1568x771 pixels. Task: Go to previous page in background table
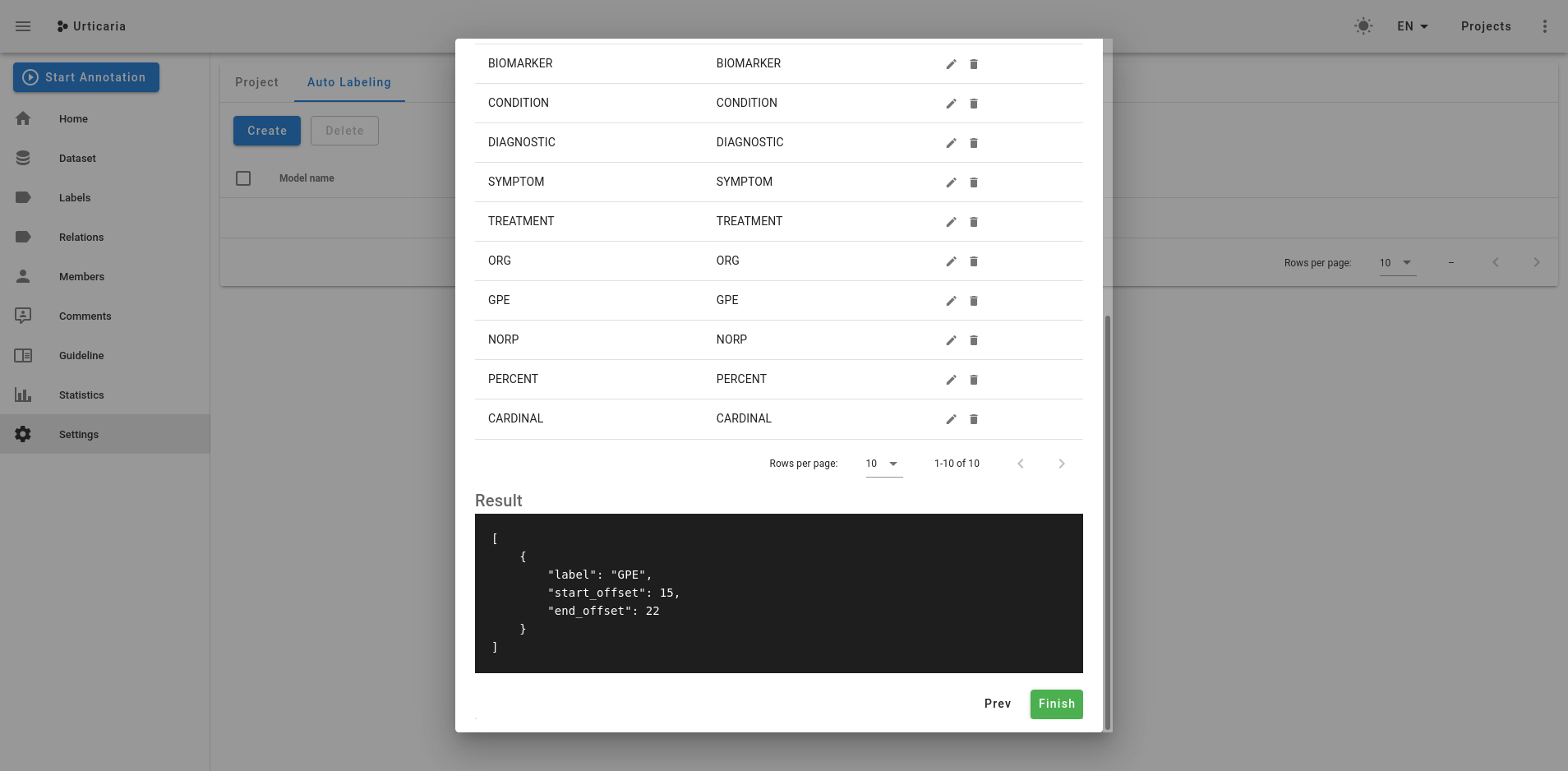1496,262
